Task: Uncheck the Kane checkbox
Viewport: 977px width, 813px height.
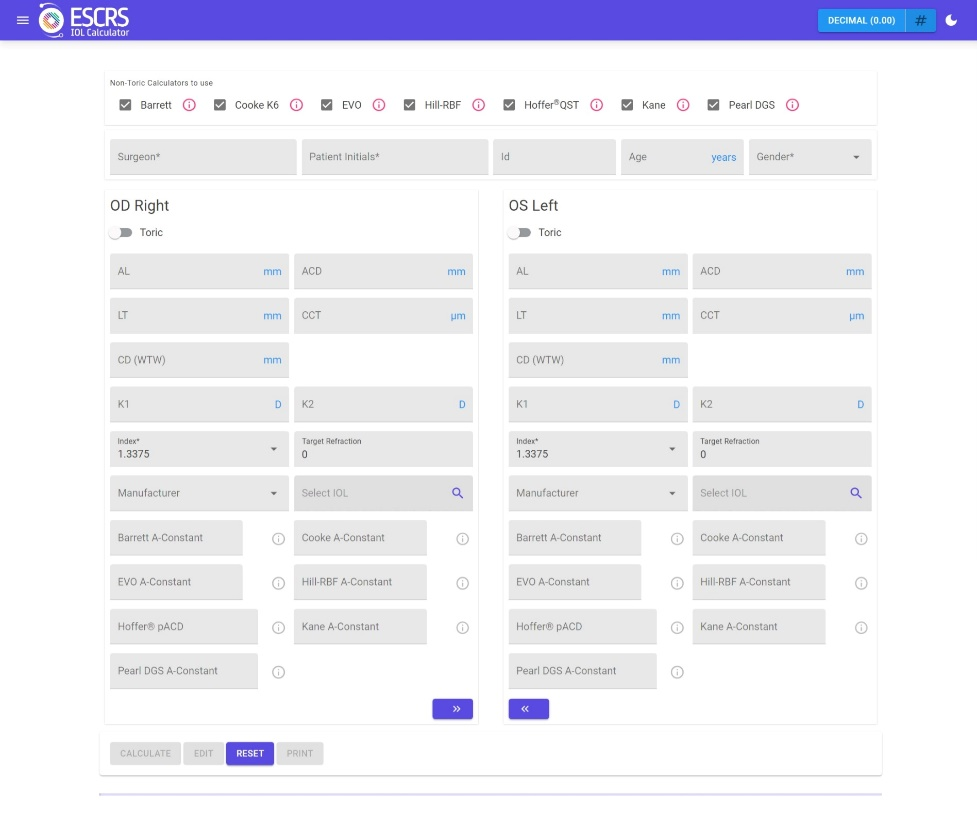Action: pyautogui.click(x=627, y=105)
